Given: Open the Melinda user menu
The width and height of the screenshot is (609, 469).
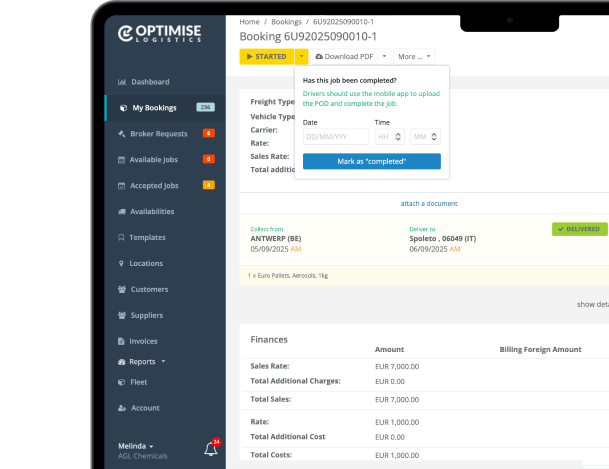Looking at the screenshot, I should coord(136,445).
